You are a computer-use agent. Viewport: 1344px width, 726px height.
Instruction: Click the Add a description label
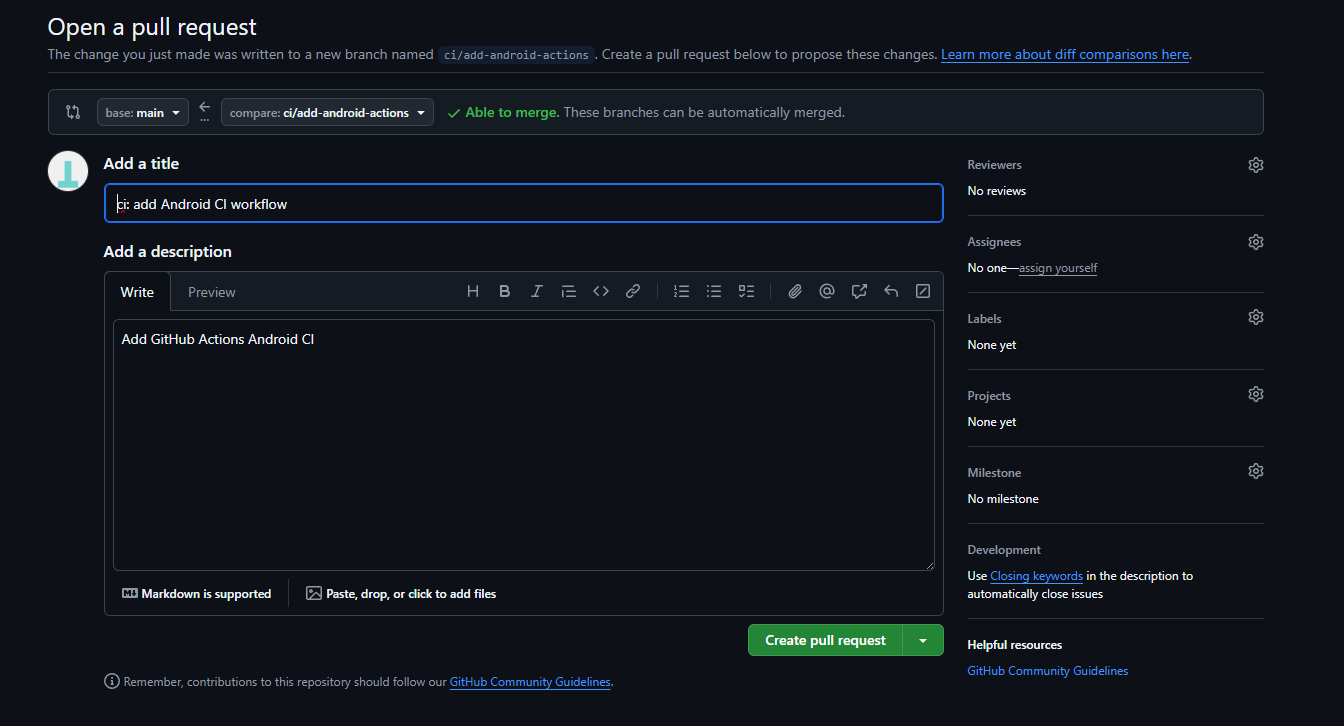(168, 251)
